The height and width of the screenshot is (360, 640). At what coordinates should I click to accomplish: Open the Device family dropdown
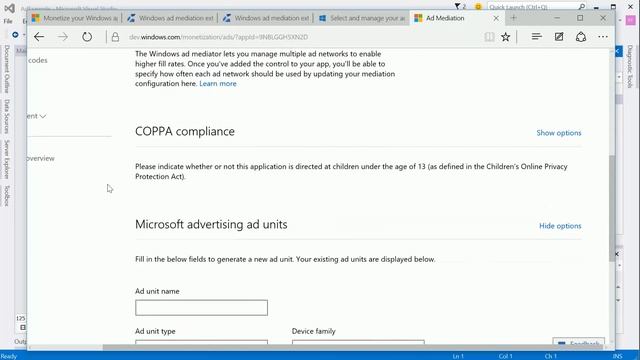point(358,342)
